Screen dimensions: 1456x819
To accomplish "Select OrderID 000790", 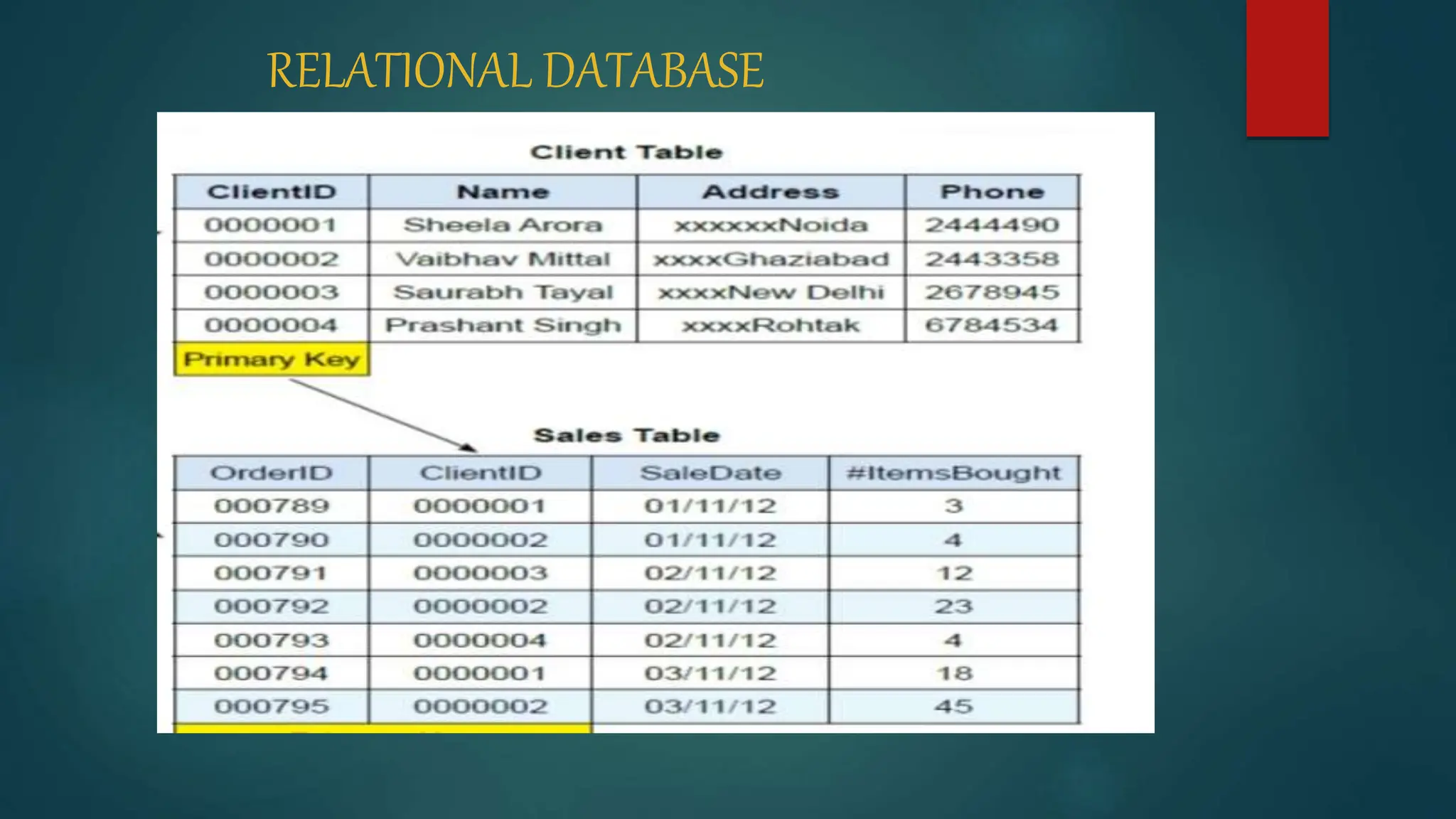I will (x=271, y=540).
